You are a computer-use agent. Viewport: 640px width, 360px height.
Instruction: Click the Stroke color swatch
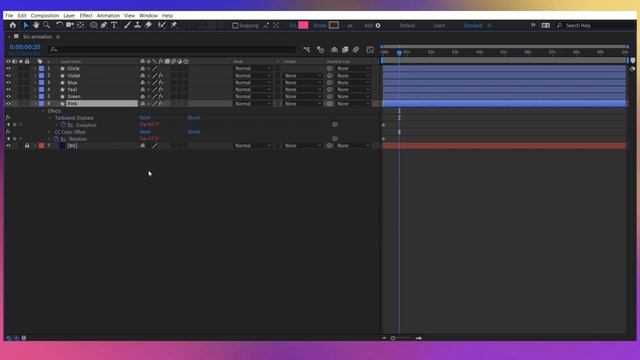pyautogui.click(x=334, y=25)
